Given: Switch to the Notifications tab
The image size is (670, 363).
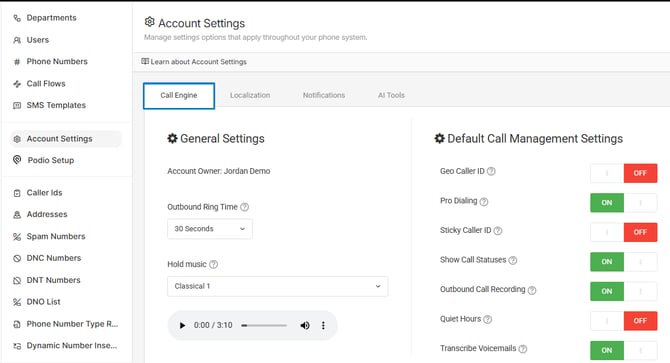Looking at the screenshot, I should tap(324, 95).
